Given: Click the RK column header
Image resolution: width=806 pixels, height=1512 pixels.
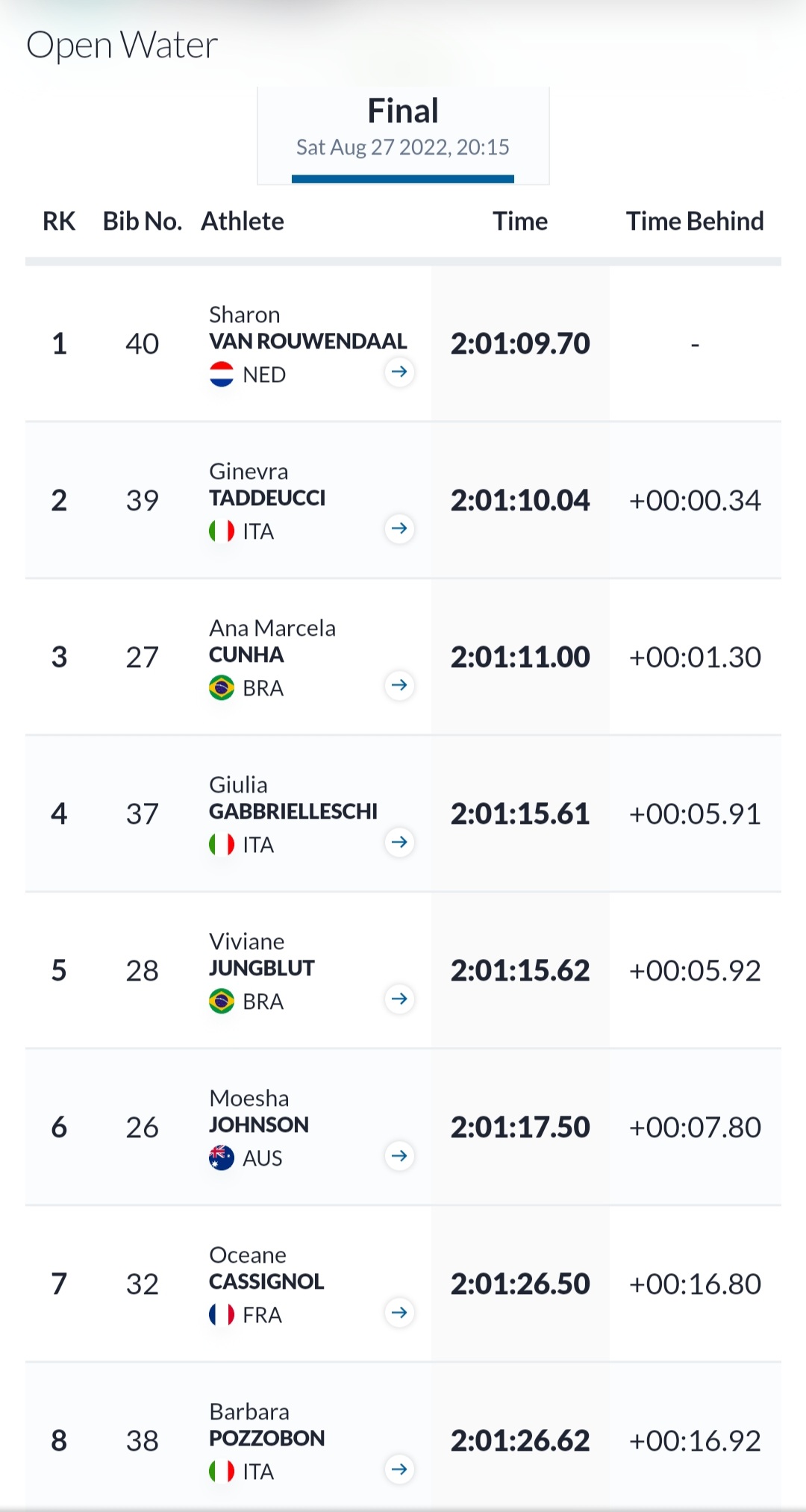Looking at the screenshot, I should point(59,221).
